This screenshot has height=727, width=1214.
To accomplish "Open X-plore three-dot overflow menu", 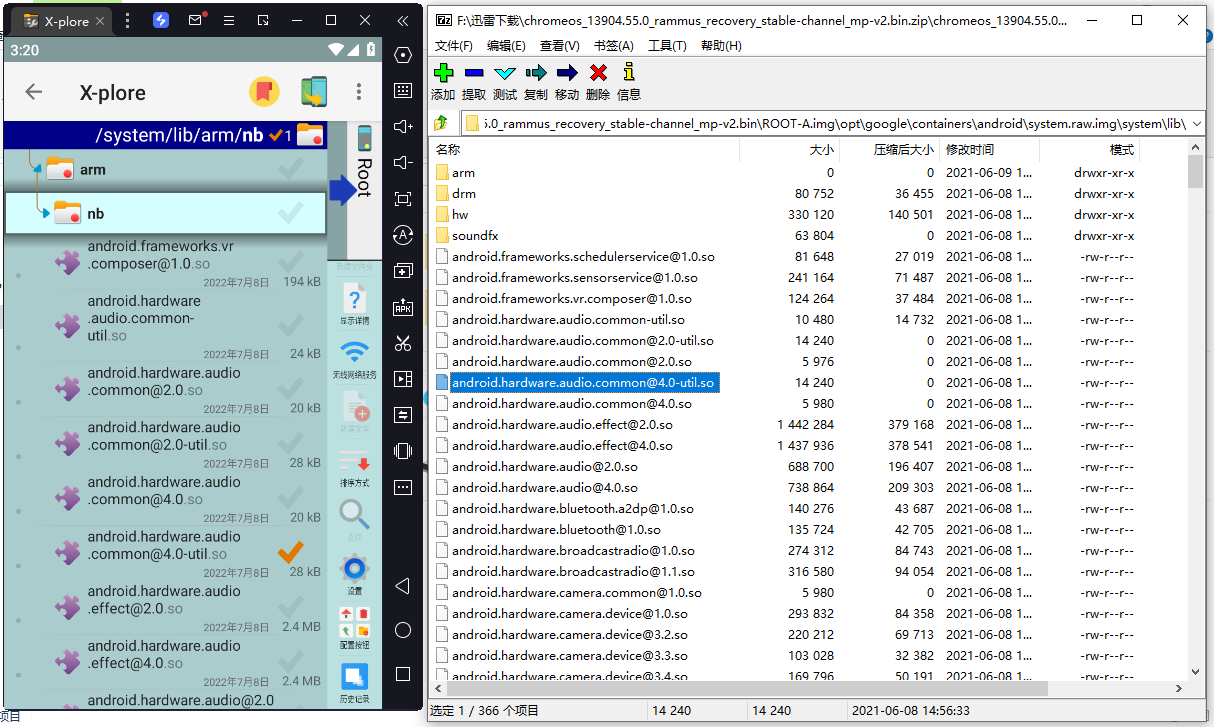I will click(359, 92).
